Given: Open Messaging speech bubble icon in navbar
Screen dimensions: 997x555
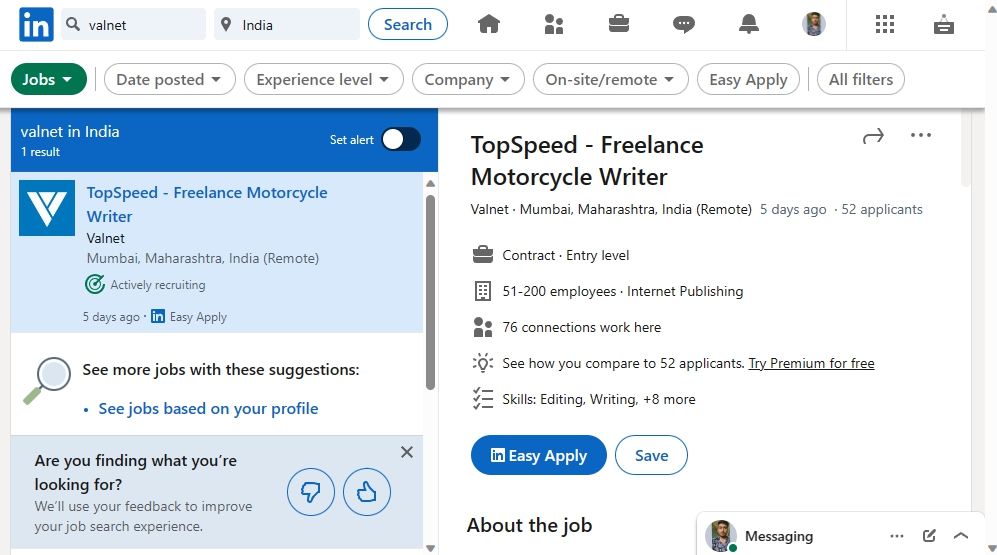Looking at the screenshot, I should coord(684,25).
